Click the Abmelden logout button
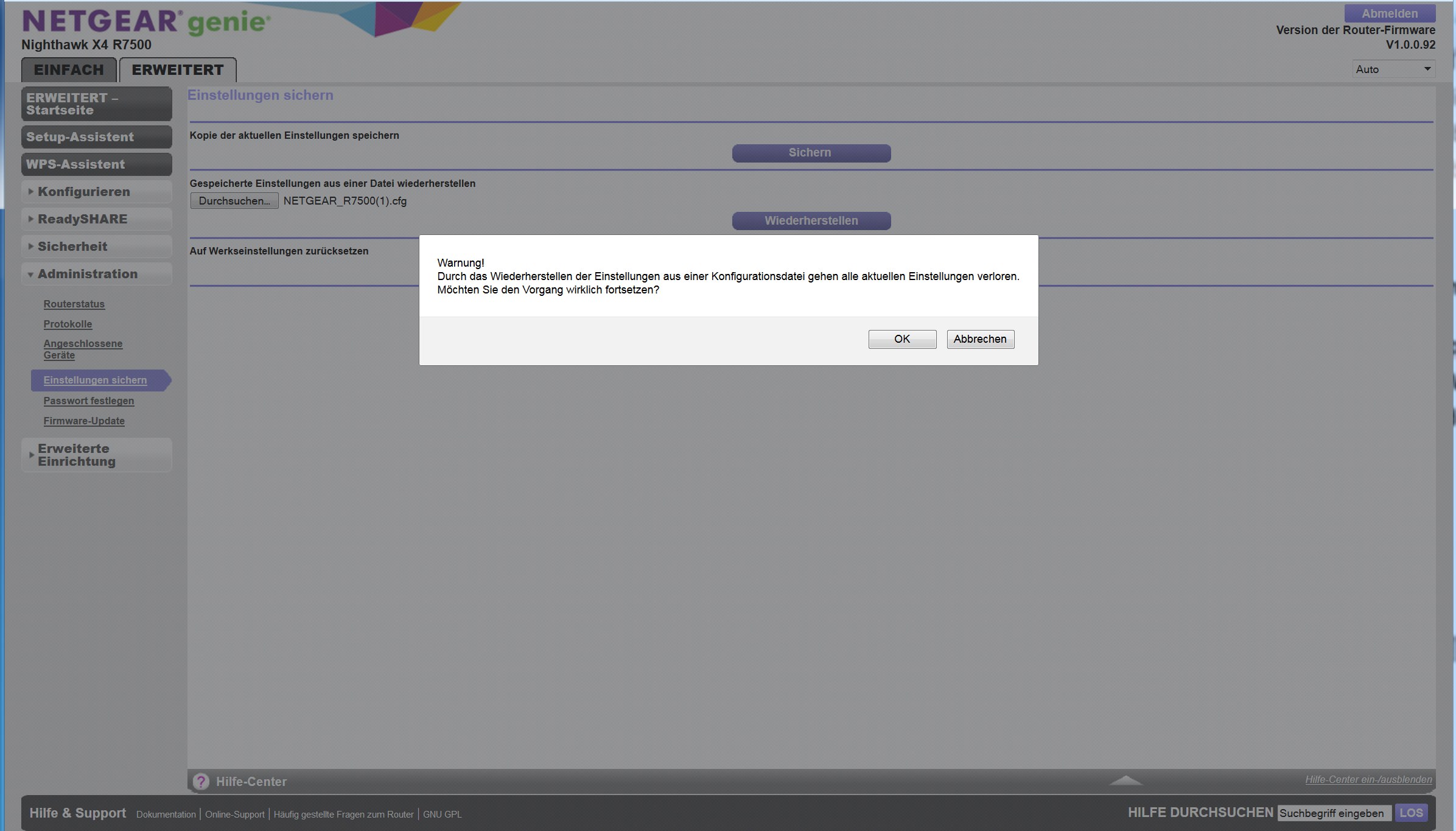Viewport: 1456px width, 831px height. point(1389,13)
